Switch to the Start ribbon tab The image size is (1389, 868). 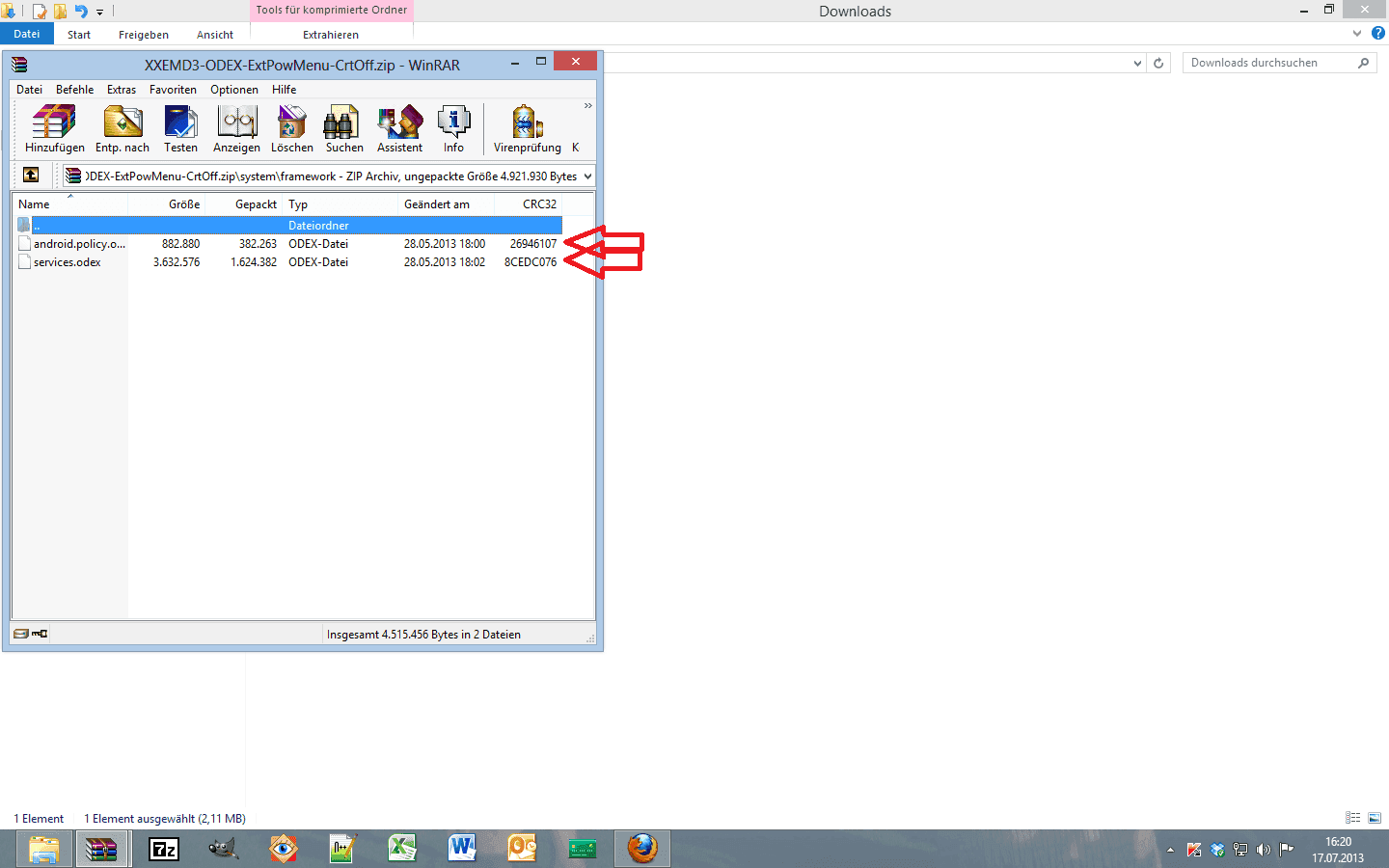(79, 35)
